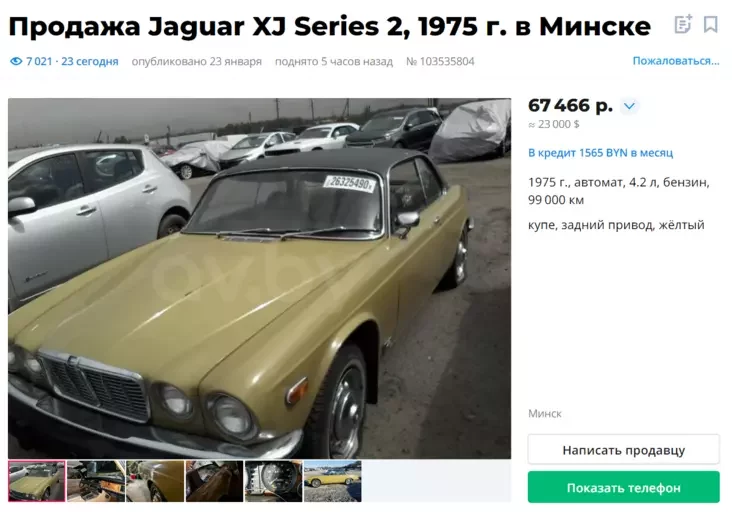Click the 'Минск' location label
The height and width of the screenshot is (513, 732).
click(544, 414)
